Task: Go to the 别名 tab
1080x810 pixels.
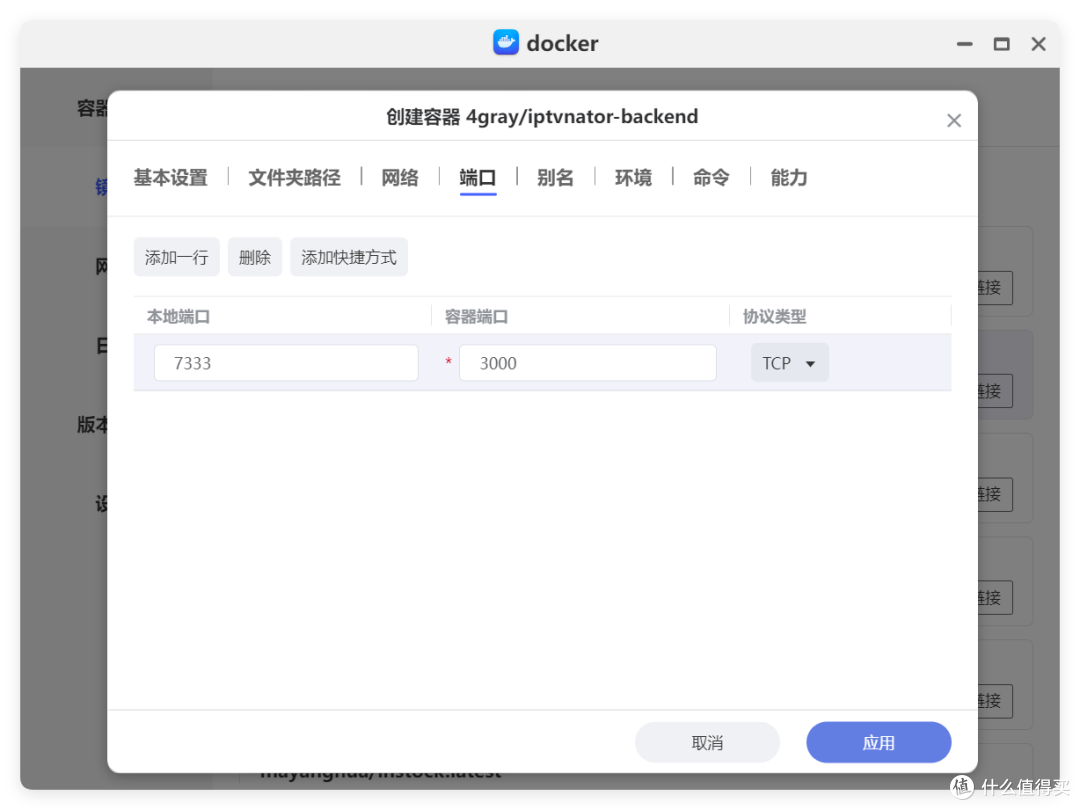Action: pos(555,178)
